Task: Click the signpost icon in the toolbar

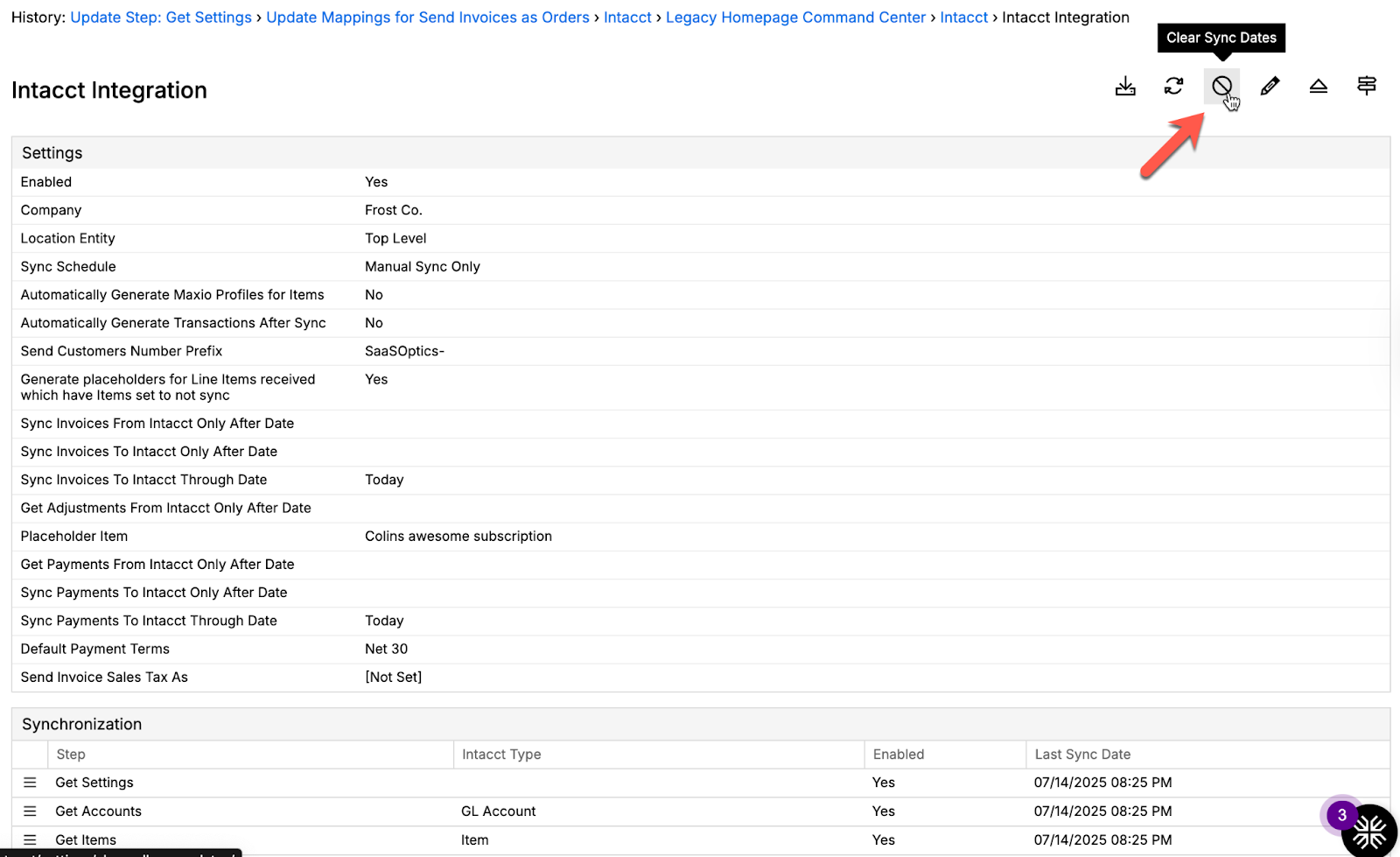Action: click(1366, 86)
